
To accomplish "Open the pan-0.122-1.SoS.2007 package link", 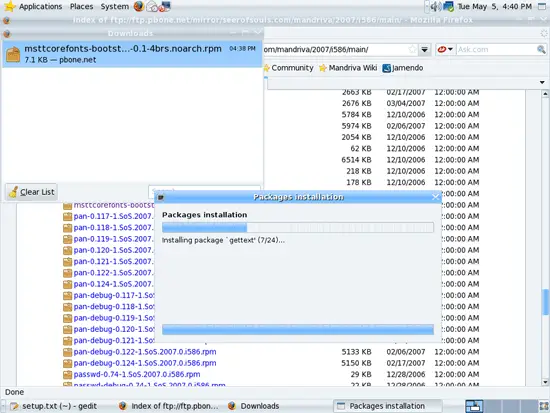I will [113, 273].
